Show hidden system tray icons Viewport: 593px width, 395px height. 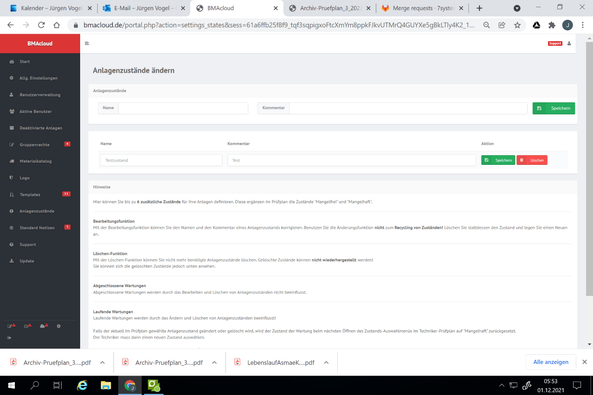501,386
